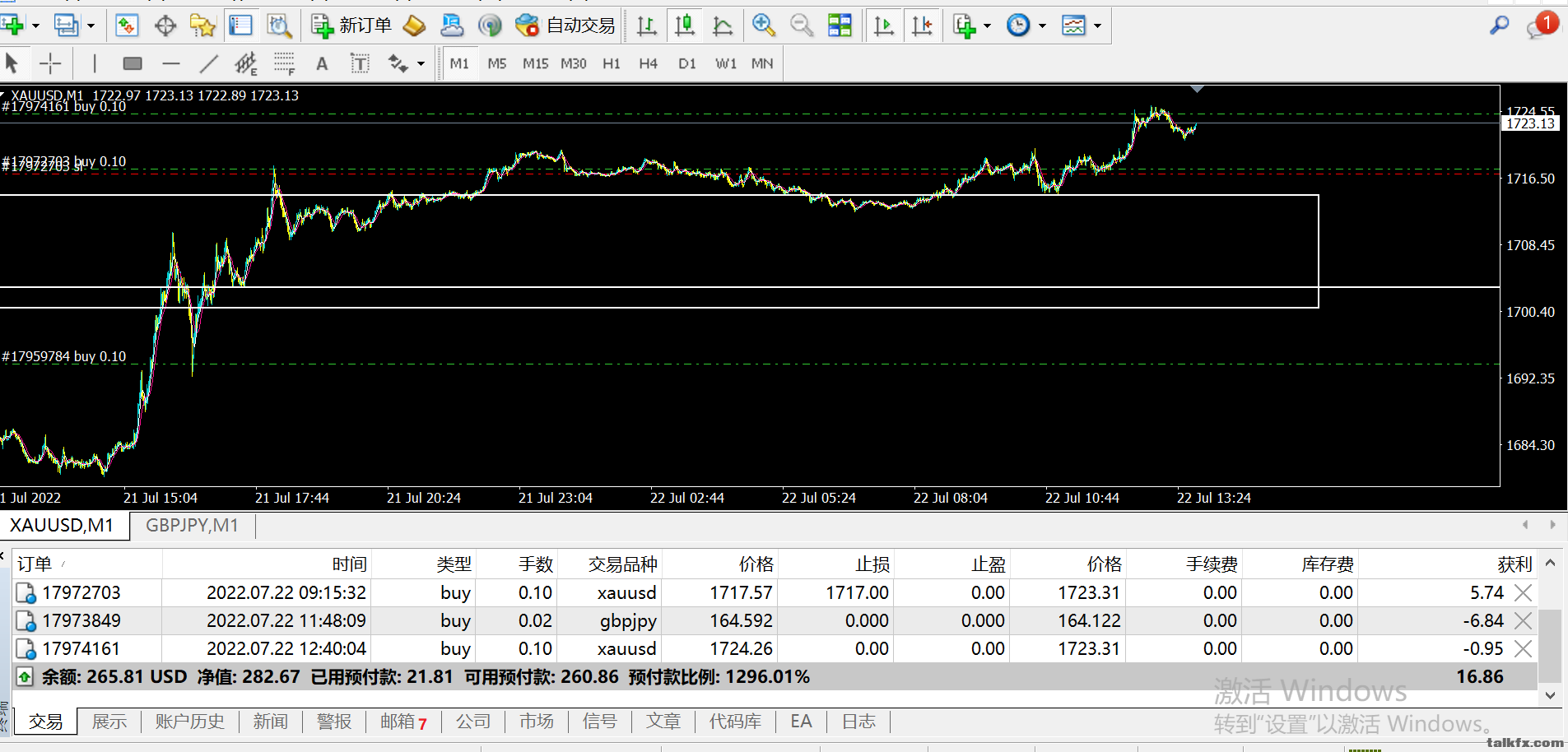Open the Profiles icon

(66, 26)
